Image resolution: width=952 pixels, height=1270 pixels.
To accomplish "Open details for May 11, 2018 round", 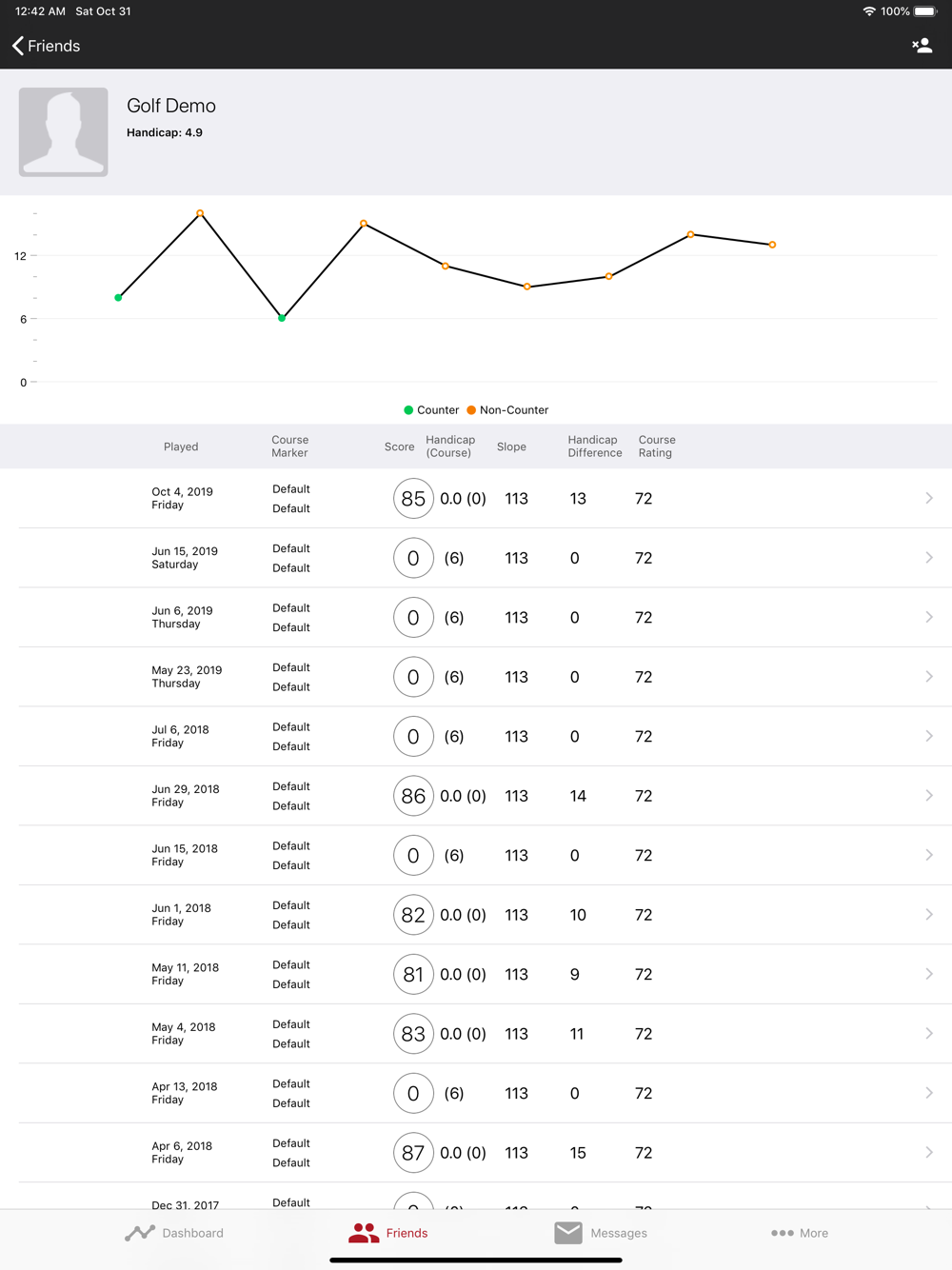I will [x=476, y=975].
